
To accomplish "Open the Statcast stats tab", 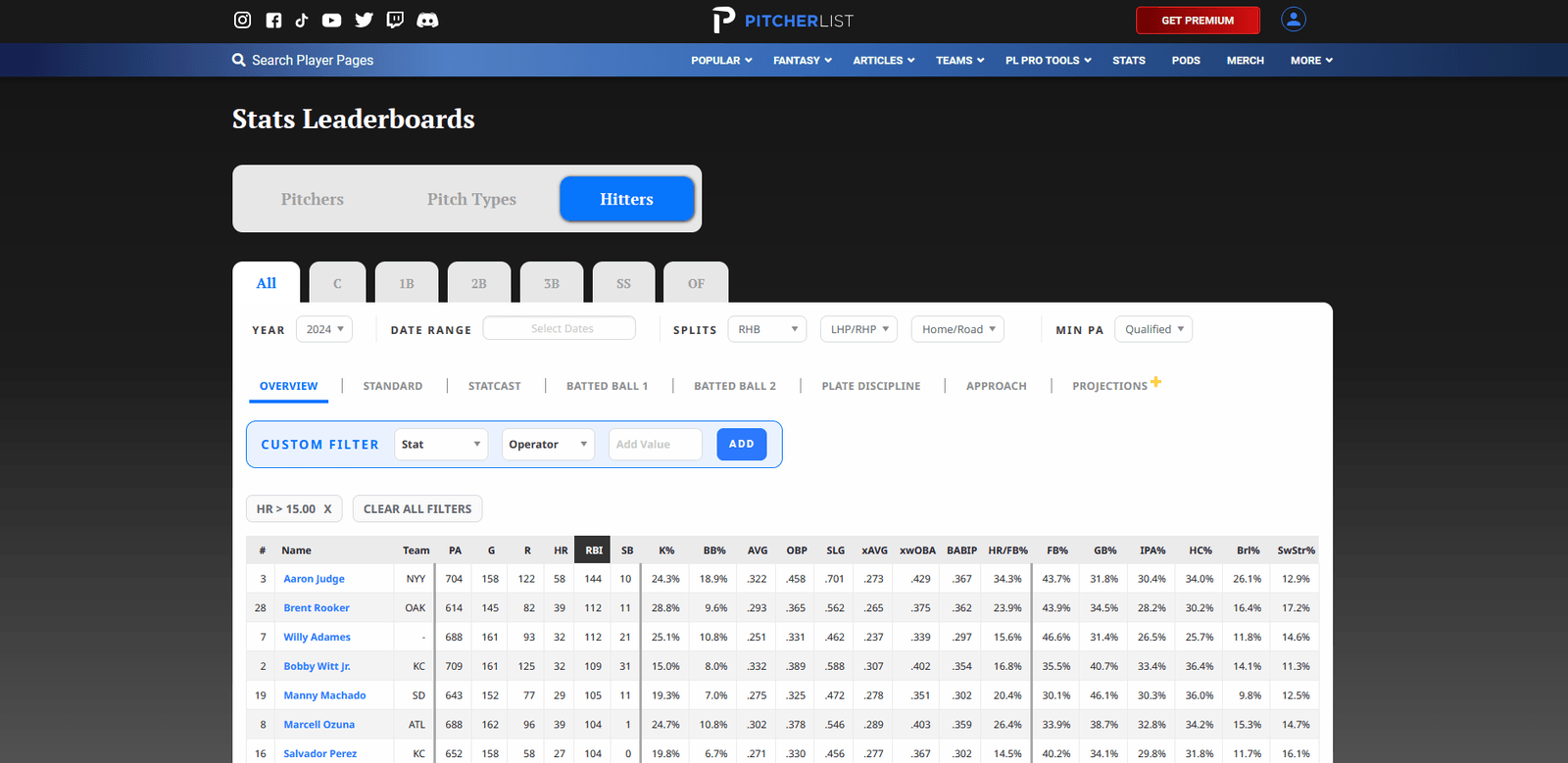I will coord(495,386).
